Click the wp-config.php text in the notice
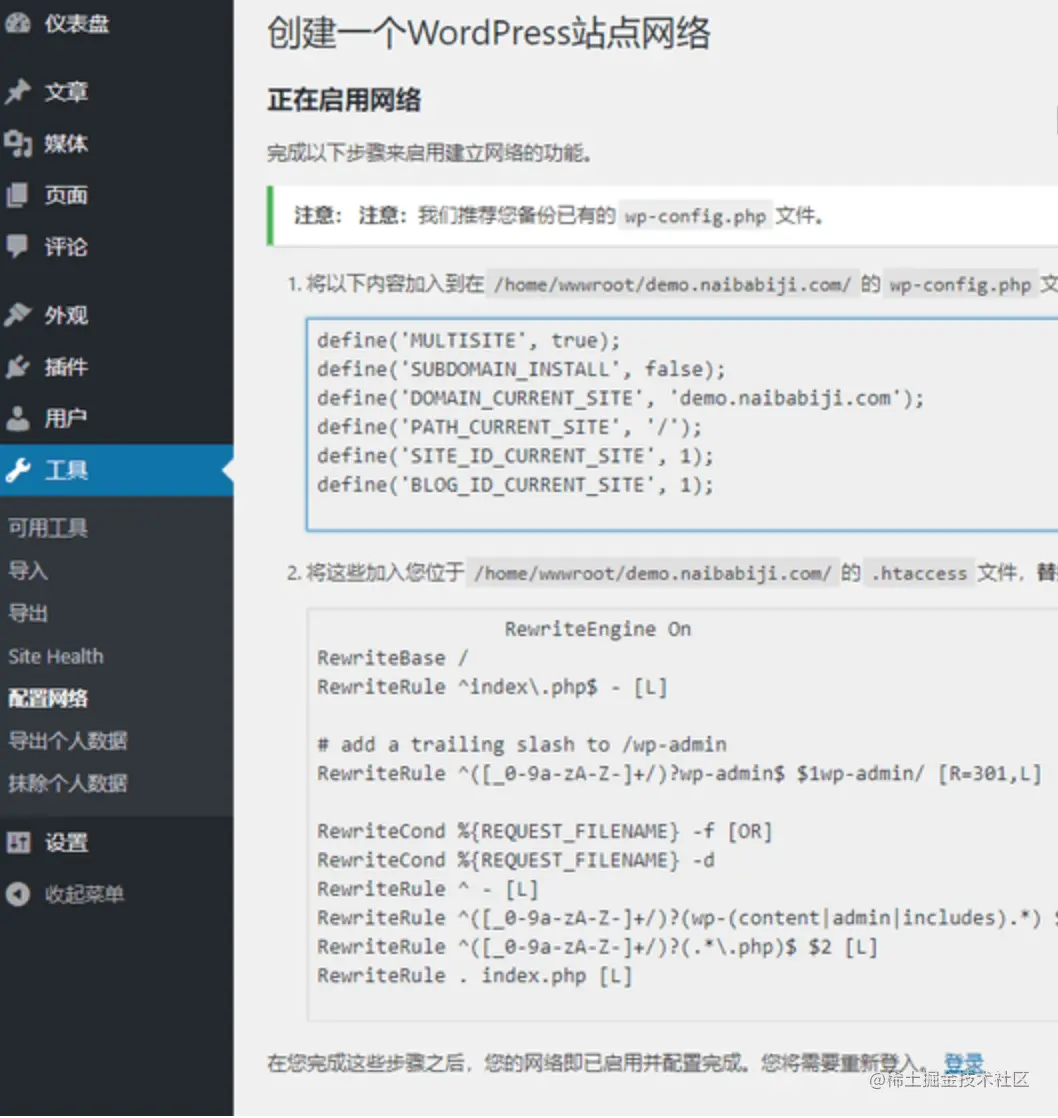Screen dimensions: 1058x1118 click(695, 216)
